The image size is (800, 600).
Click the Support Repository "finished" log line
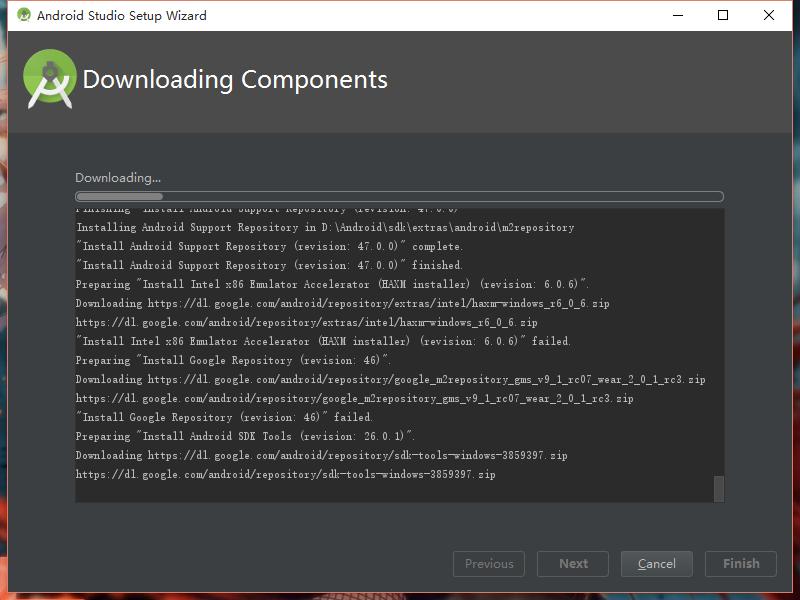269,265
